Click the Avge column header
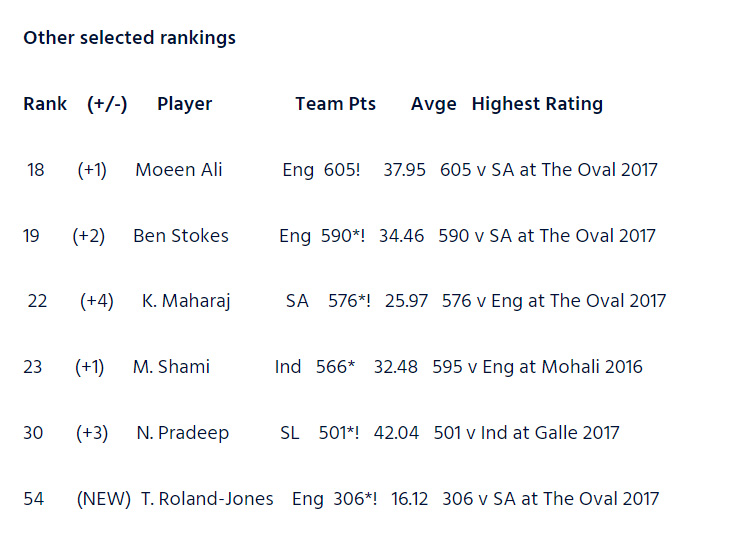This screenshot has height=542, width=739. [434, 104]
